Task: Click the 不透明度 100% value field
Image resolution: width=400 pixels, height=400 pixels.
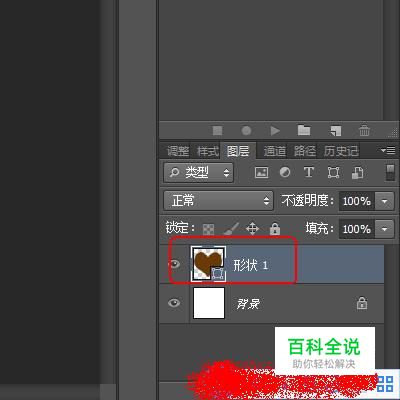Action: pos(357,201)
